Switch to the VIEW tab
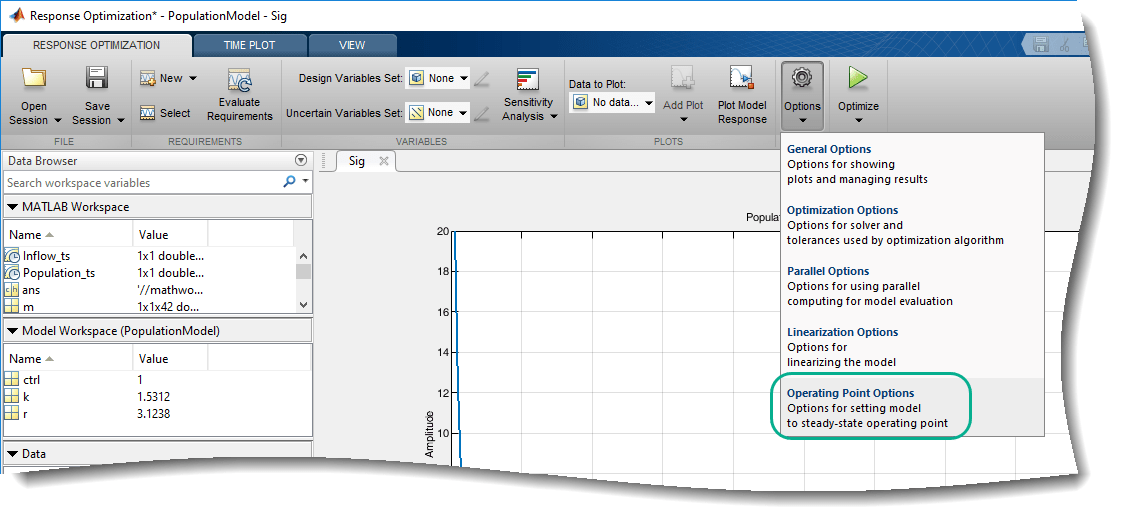1124x520 pixels. (352, 45)
